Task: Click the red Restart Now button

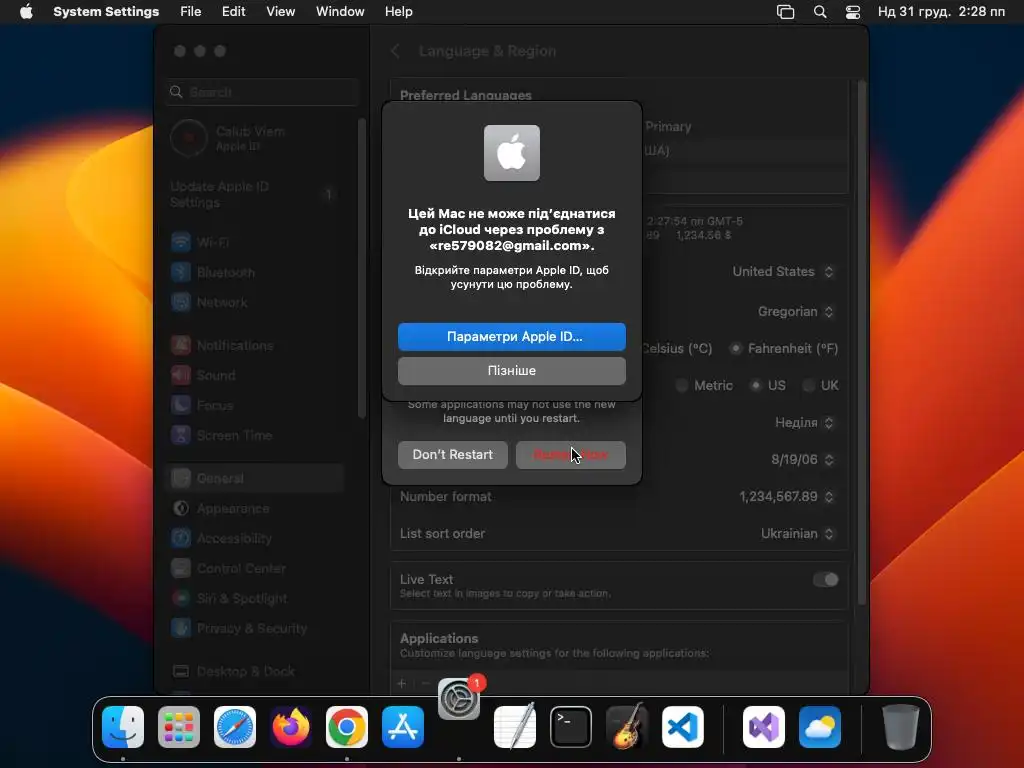Action: tap(571, 455)
